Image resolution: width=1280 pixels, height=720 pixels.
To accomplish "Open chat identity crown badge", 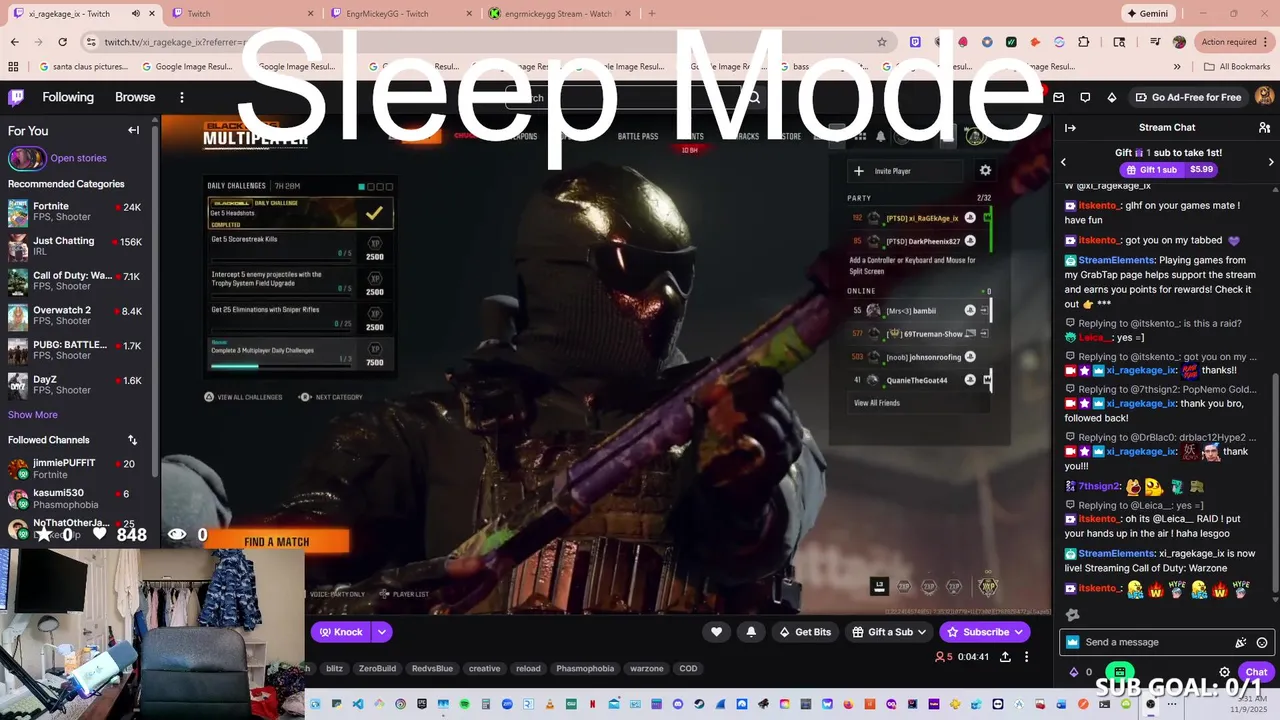I will point(1073,642).
